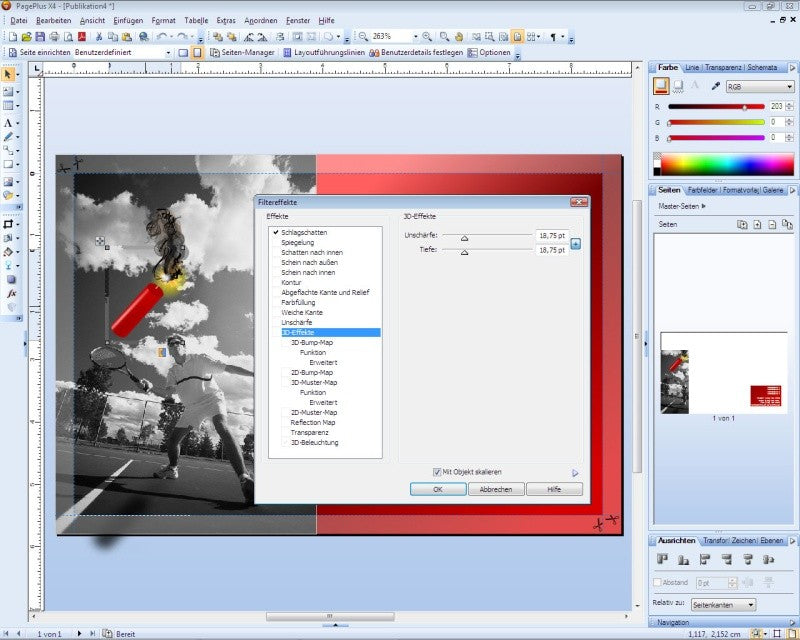Open the Format menu
Screen dimensions: 800x640
[x=163, y=20]
